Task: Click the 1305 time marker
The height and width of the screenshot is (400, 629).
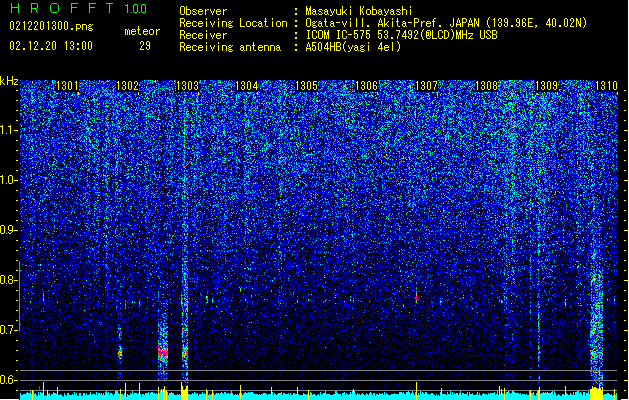Action: 307,86
